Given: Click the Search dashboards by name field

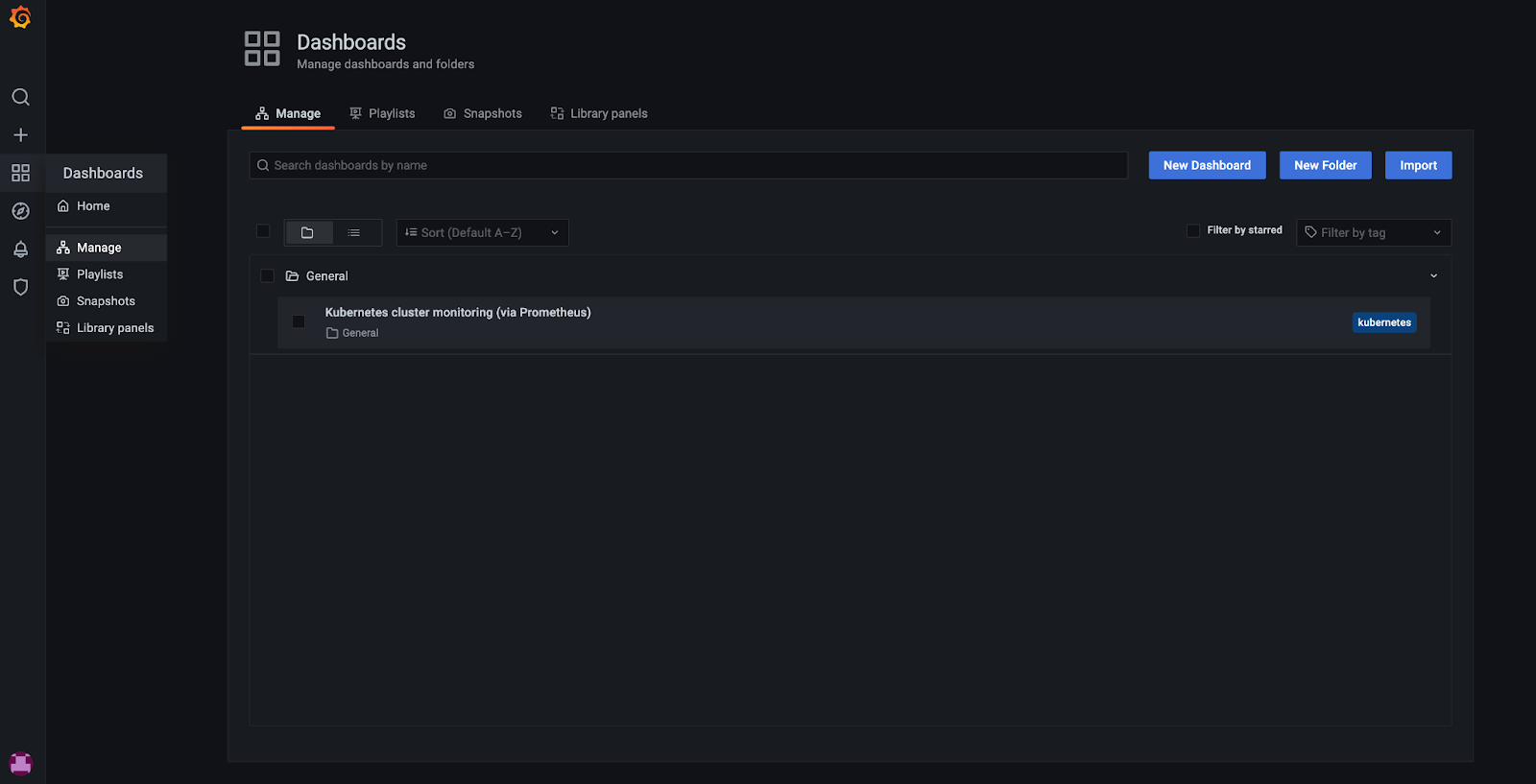Looking at the screenshot, I should [688, 165].
